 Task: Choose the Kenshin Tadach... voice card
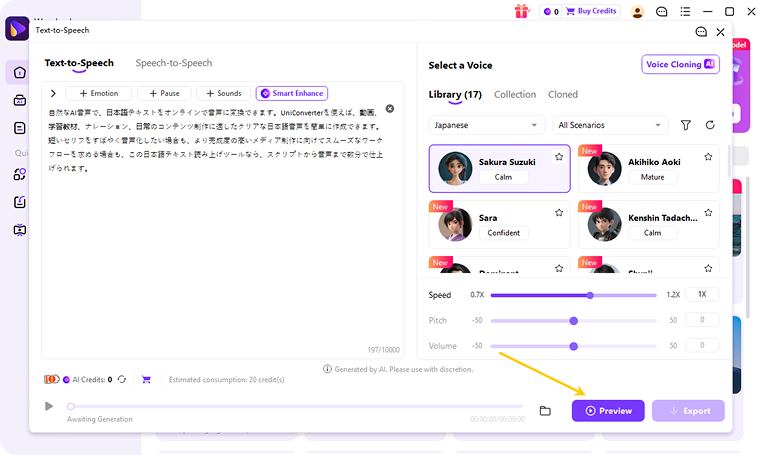[x=649, y=225]
